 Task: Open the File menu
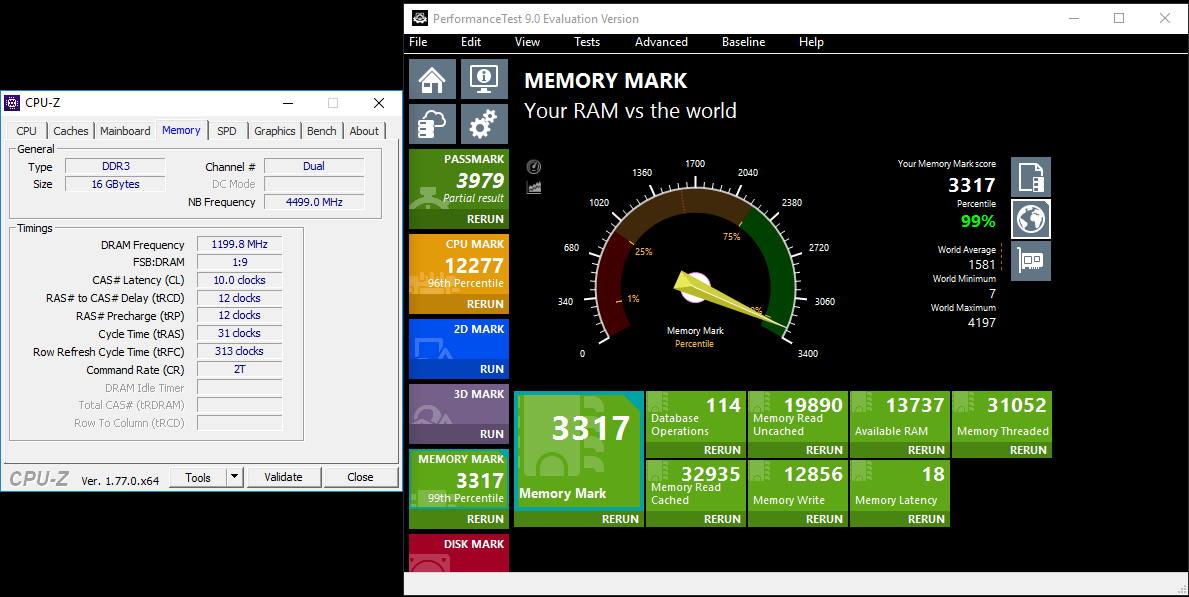[x=419, y=42]
